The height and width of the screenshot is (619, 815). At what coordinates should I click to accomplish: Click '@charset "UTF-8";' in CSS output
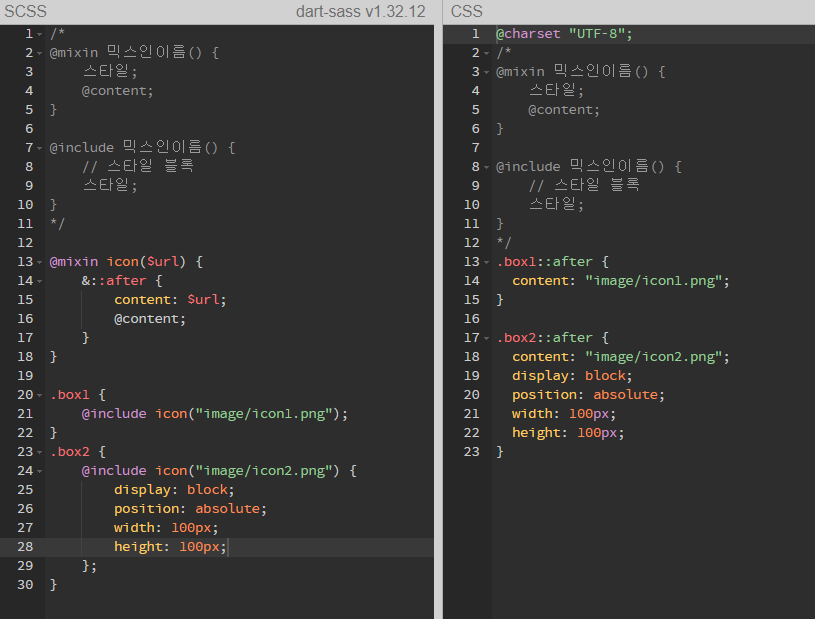pos(564,34)
